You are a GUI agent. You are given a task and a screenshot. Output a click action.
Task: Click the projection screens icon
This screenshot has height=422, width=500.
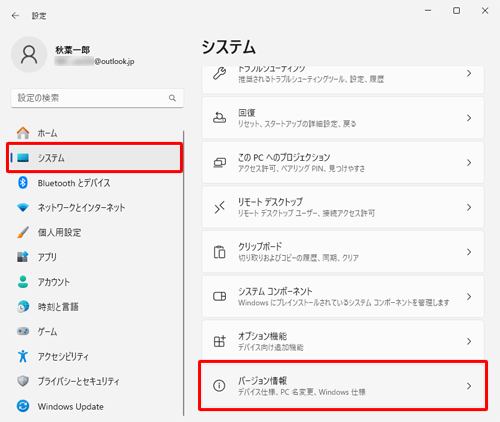219,163
